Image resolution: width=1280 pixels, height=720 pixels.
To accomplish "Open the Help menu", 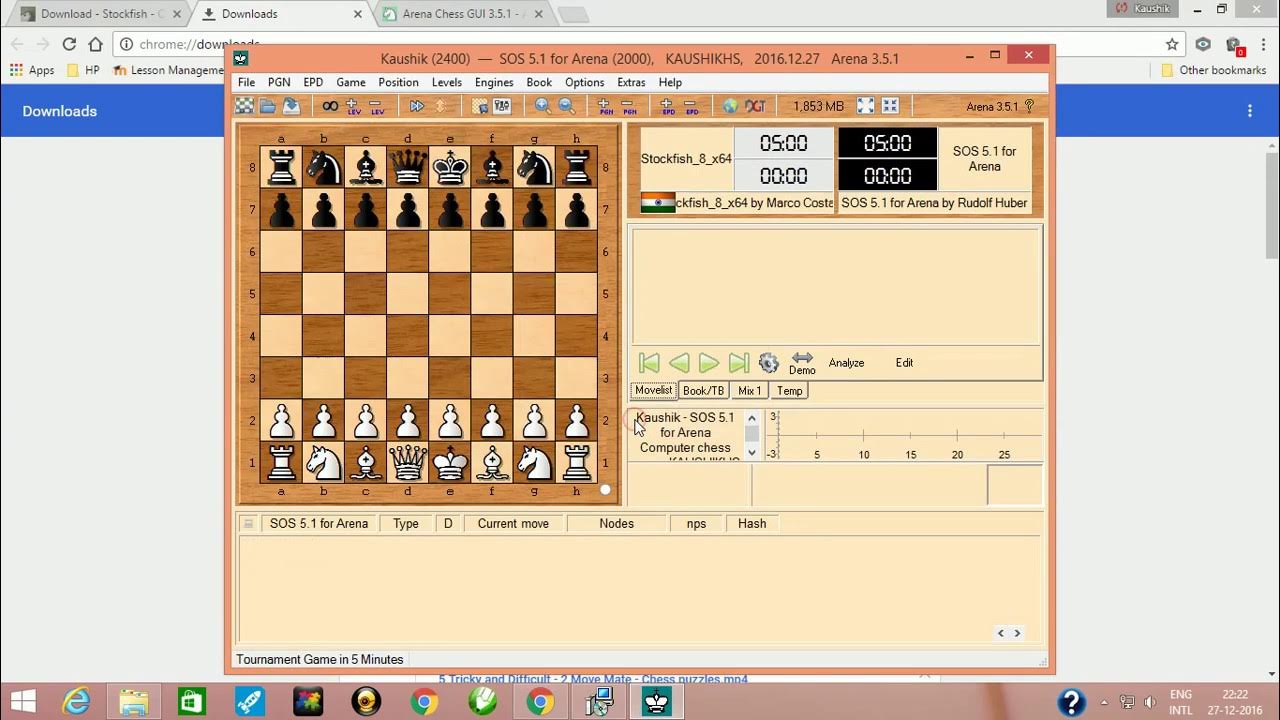I will point(670,83).
